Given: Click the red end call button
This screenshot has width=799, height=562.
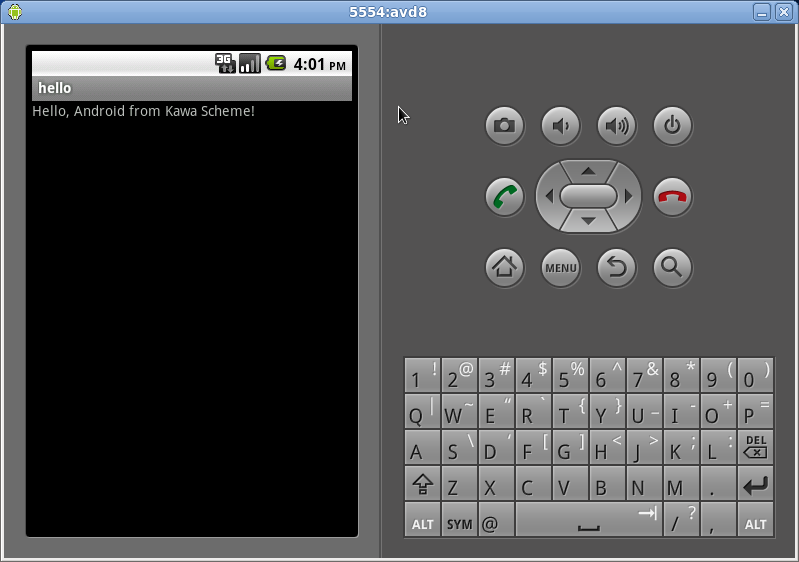Looking at the screenshot, I should pos(673,197).
